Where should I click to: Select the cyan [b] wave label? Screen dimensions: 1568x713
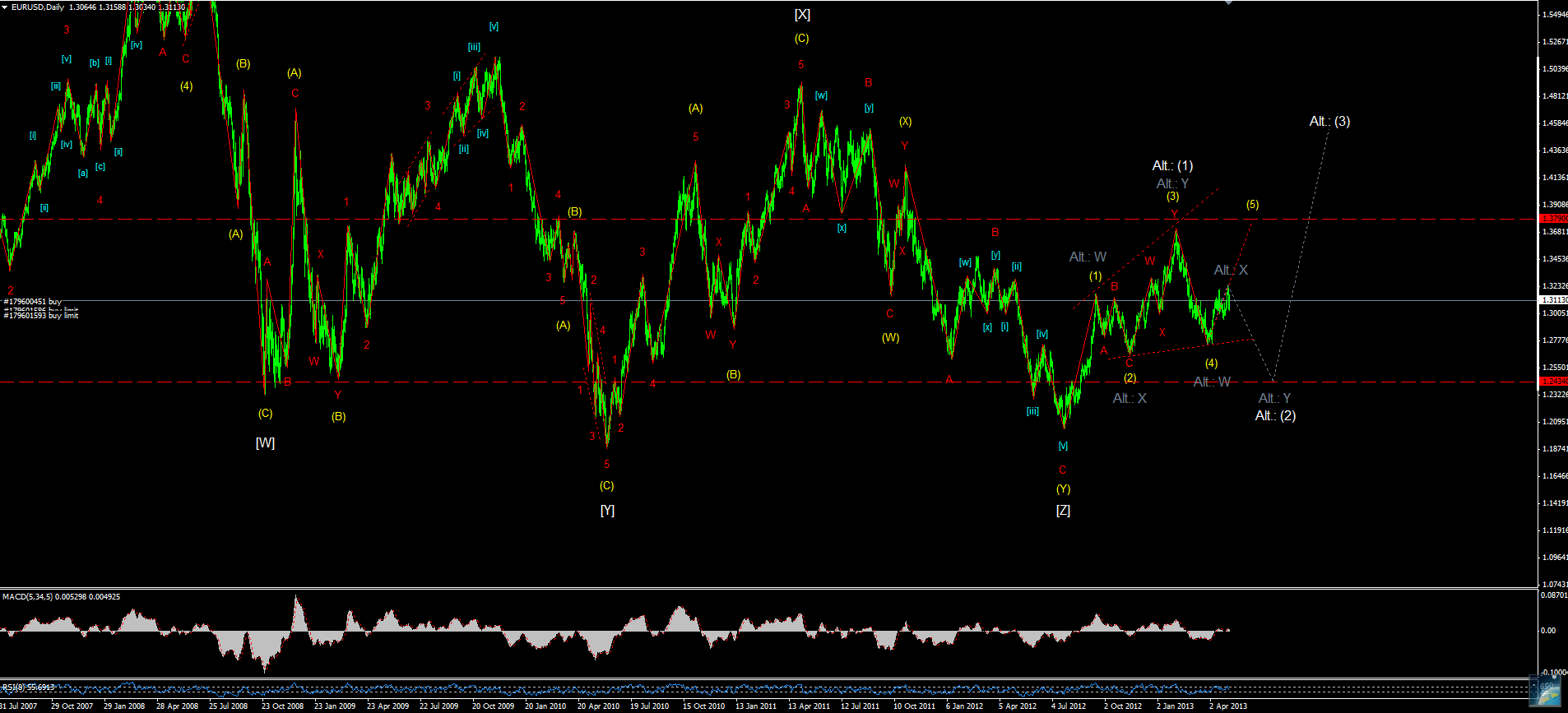pos(95,63)
